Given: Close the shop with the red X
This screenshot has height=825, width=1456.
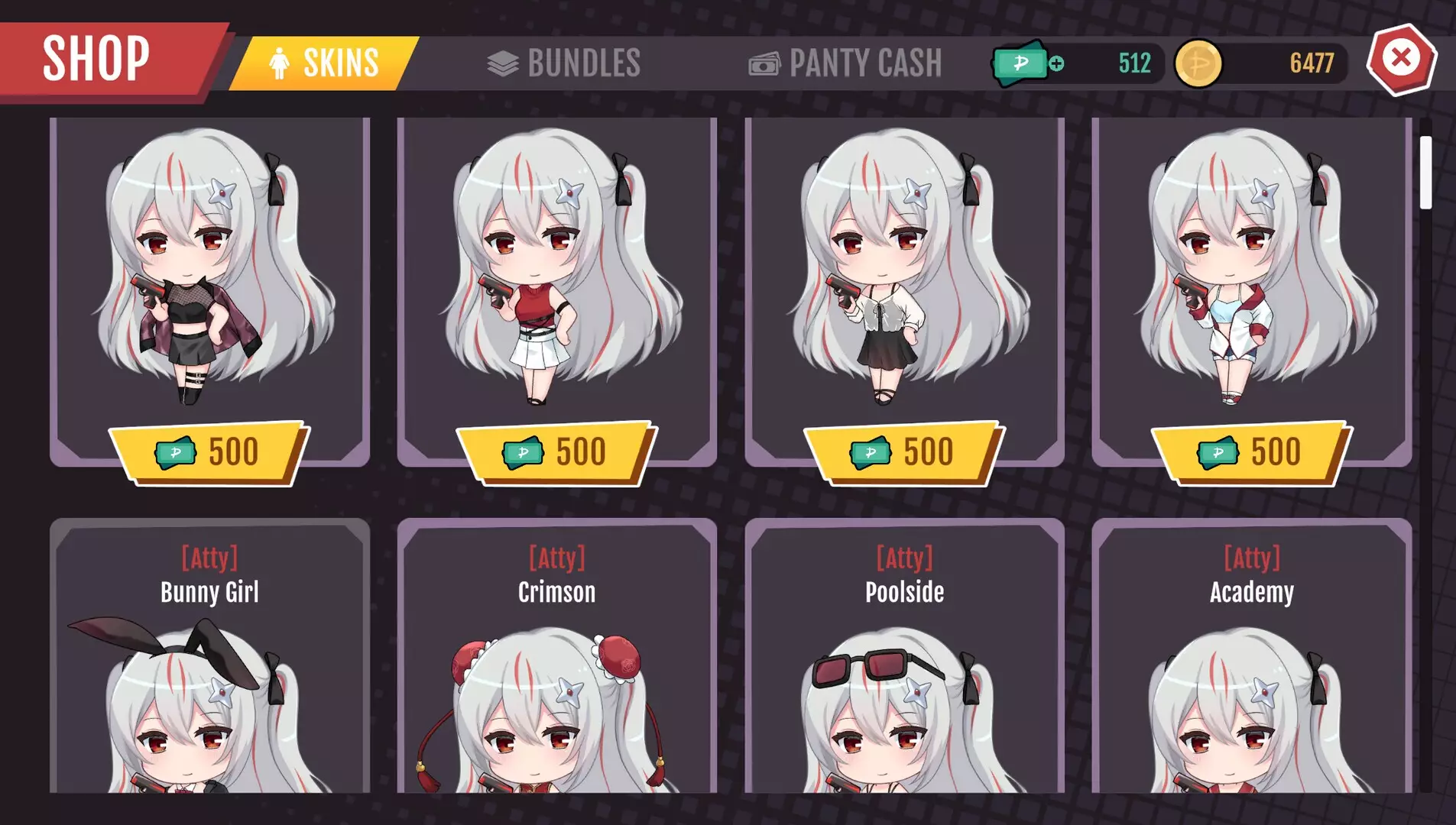Looking at the screenshot, I should [1401, 59].
